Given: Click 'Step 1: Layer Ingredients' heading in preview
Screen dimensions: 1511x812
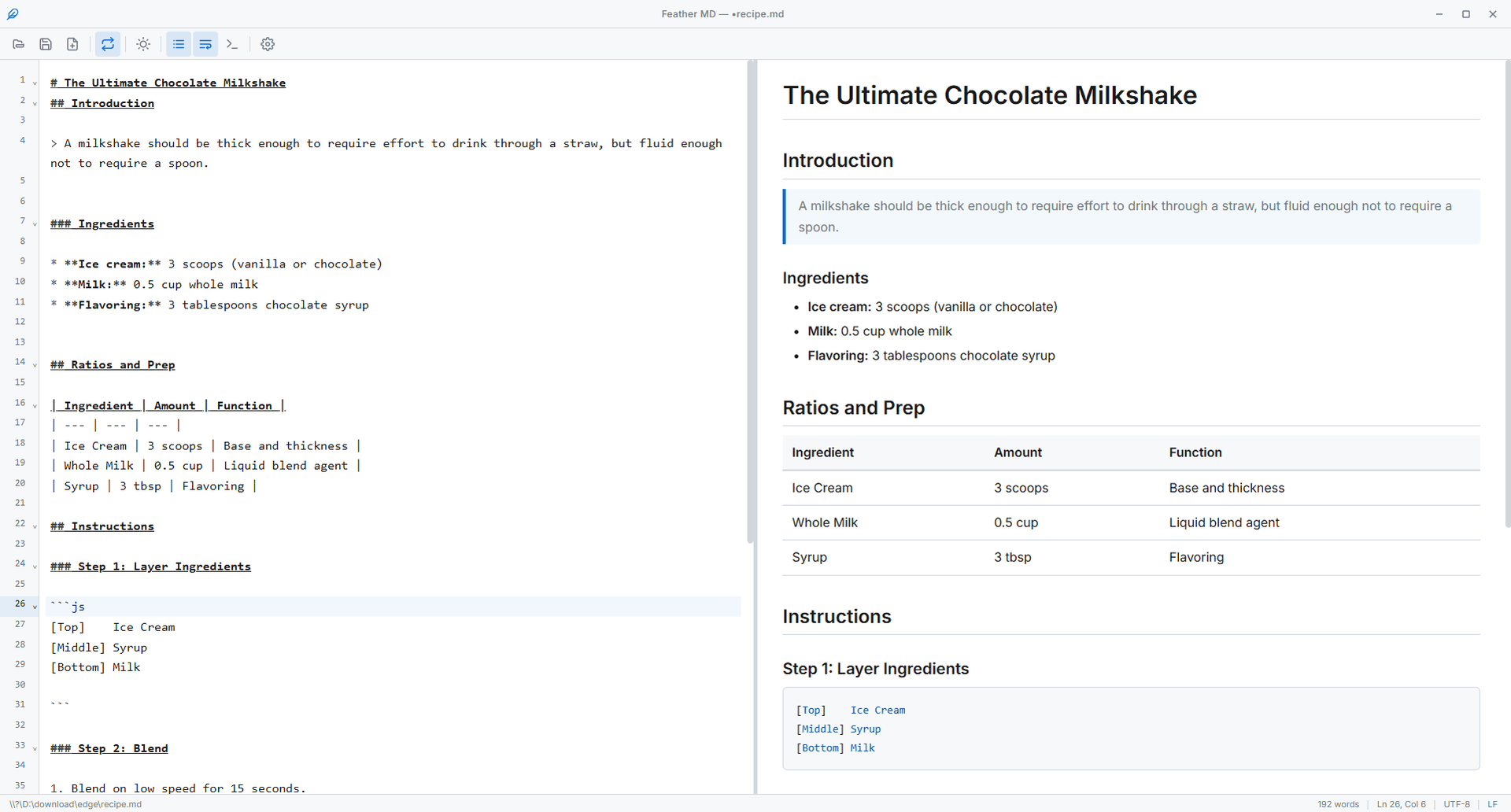Looking at the screenshot, I should coord(876,669).
